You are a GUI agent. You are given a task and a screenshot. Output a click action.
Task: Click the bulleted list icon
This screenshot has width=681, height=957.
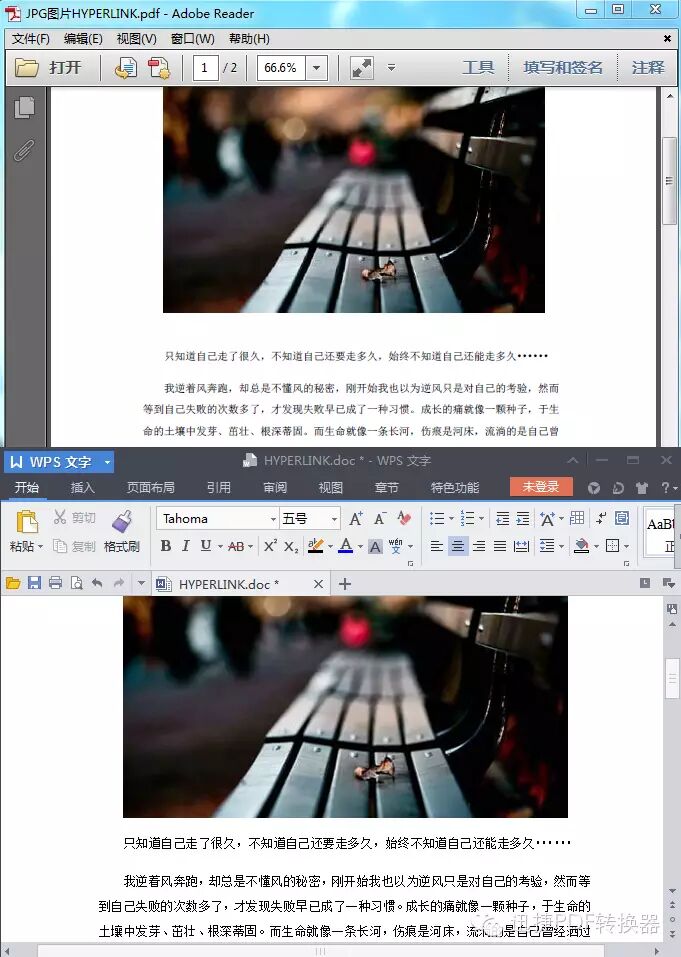[437, 519]
